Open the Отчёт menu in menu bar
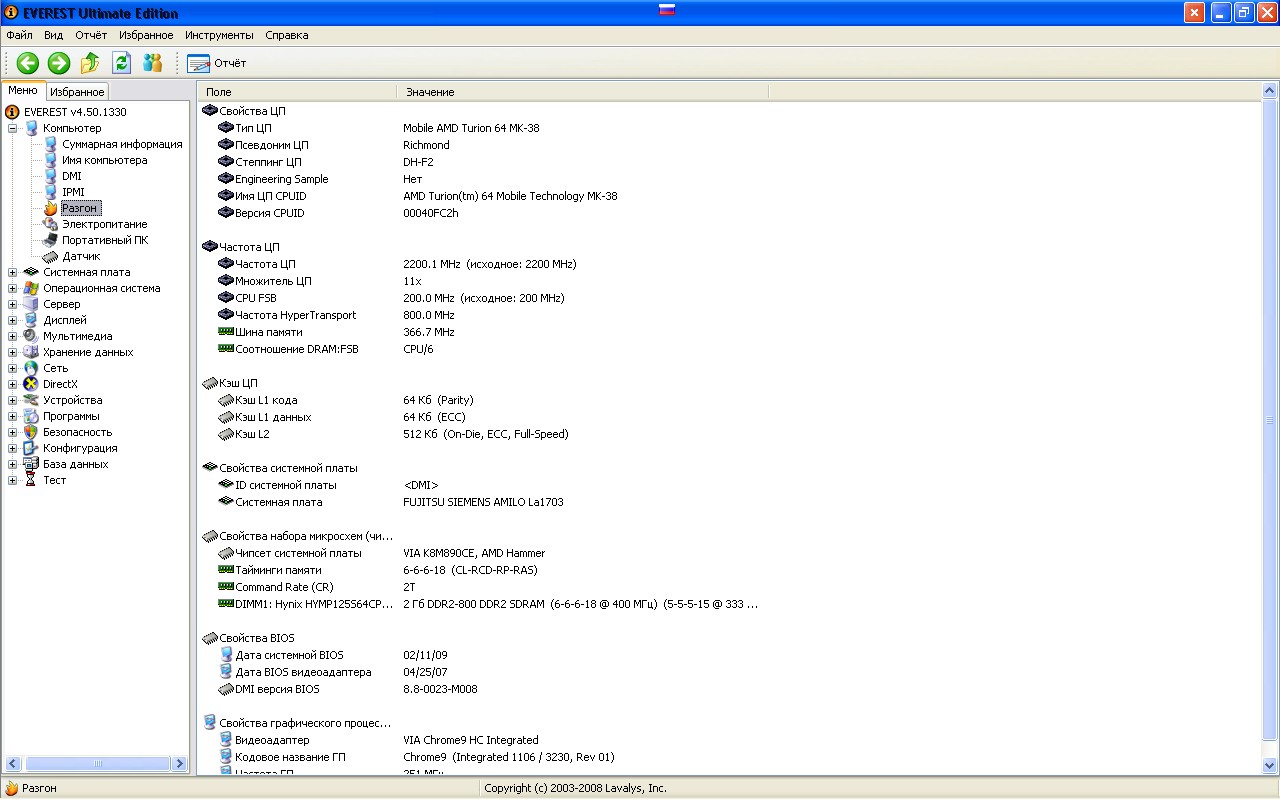Image resolution: width=1280 pixels, height=800 pixels. (91, 35)
